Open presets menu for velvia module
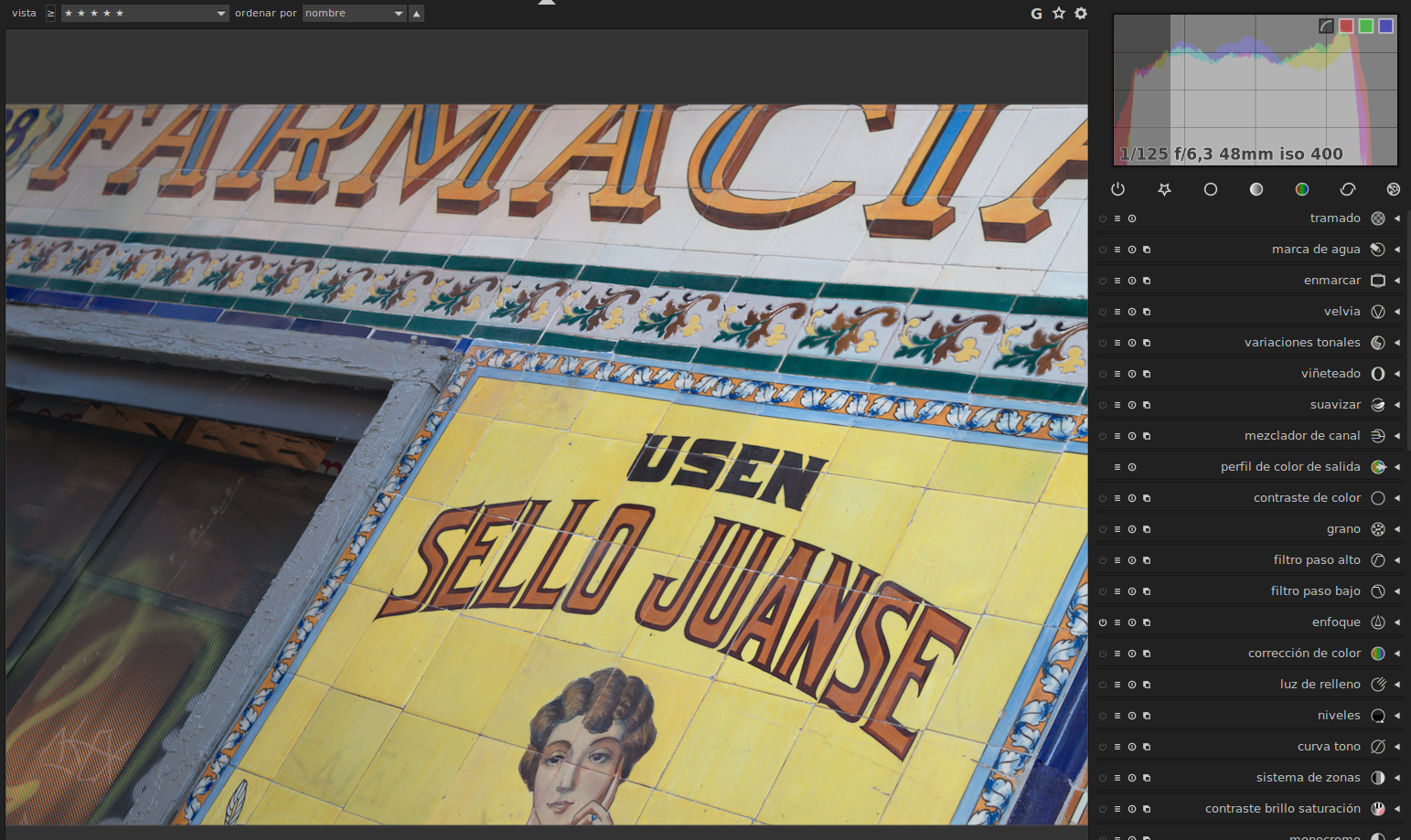Screen dimensions: 1411x840 tap(1117, 312)
